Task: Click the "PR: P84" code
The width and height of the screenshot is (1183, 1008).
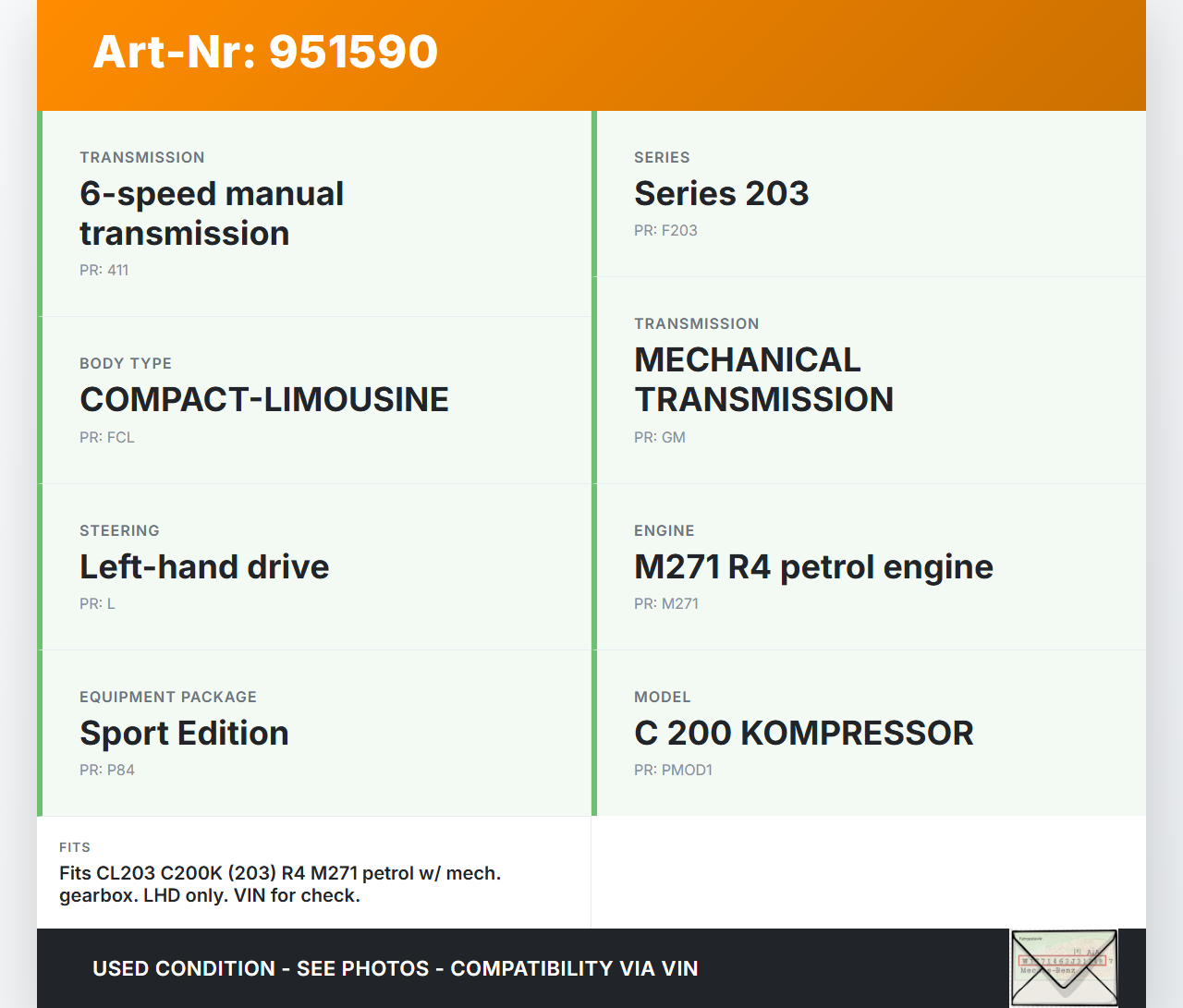Action: [107, 771]
